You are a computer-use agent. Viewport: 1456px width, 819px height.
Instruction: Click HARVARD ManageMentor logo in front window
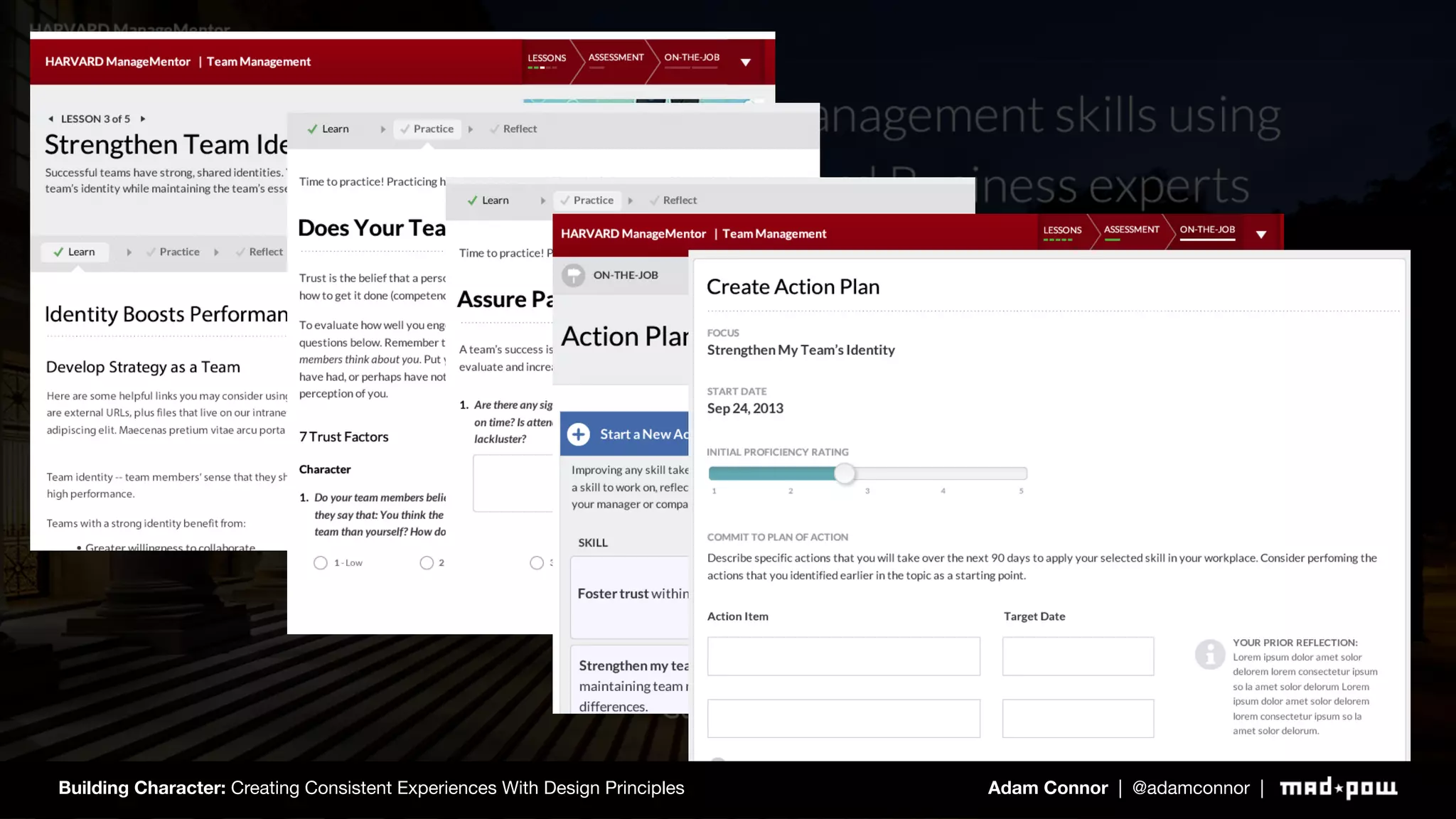click(x=633, y=234)
